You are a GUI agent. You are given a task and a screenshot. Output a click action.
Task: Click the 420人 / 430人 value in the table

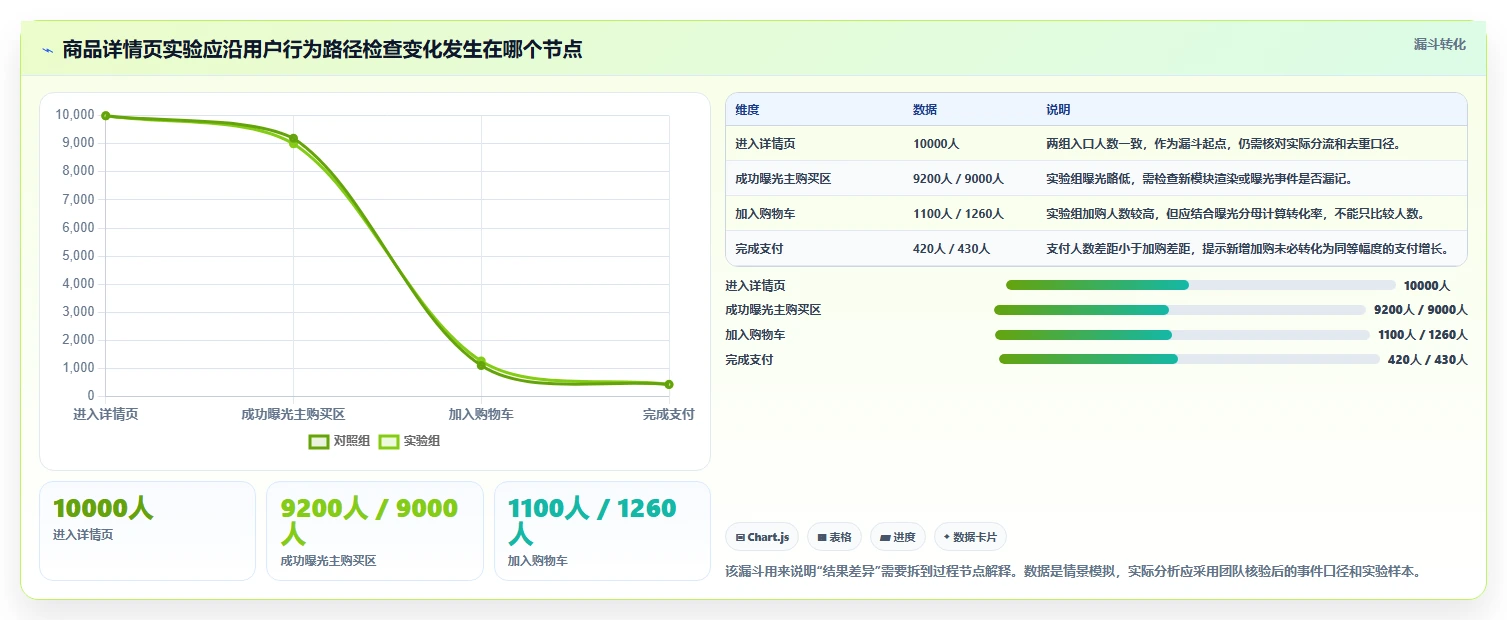(x=951, y=249)
